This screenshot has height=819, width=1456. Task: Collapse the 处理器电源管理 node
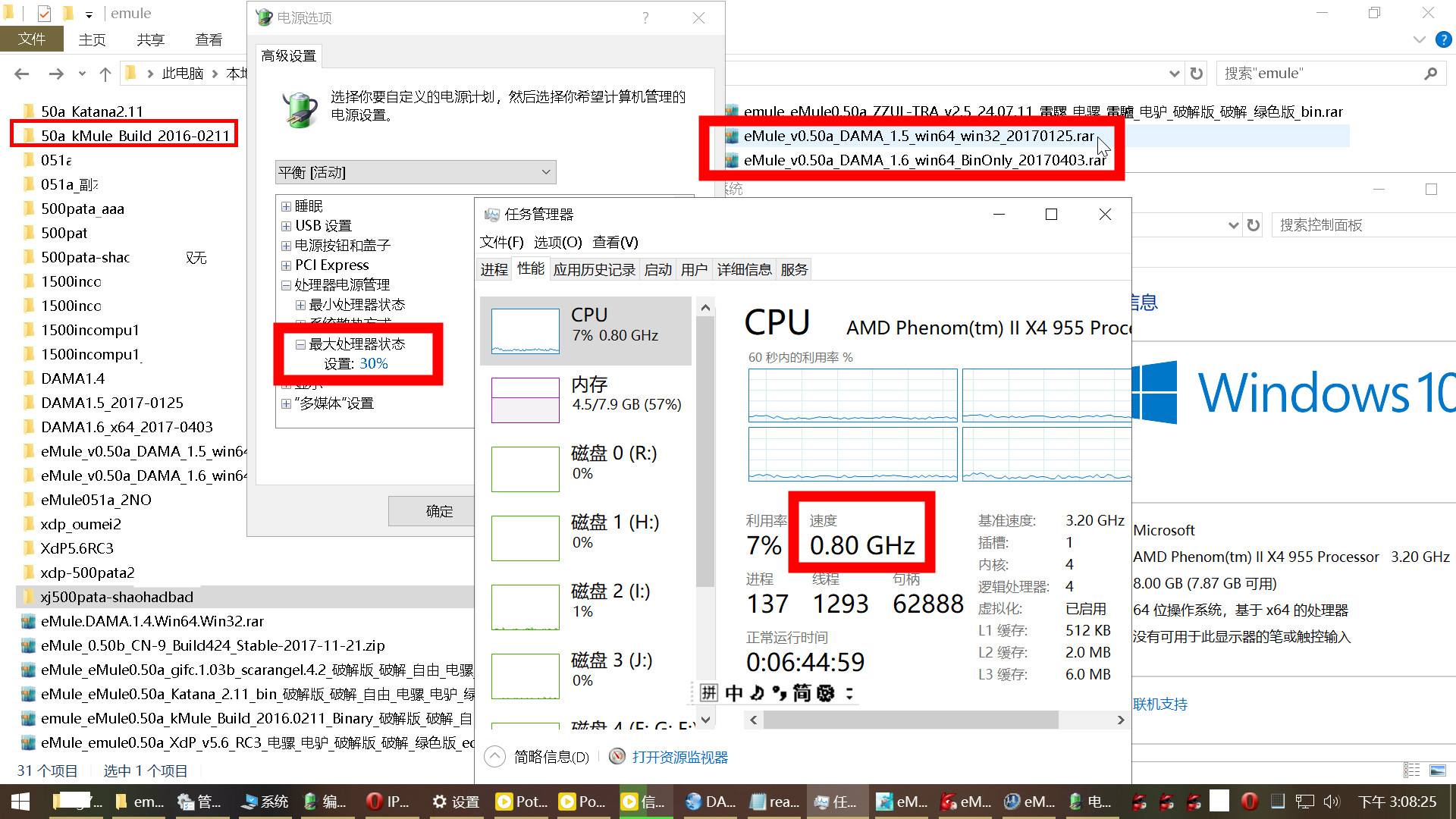[286, 285]
